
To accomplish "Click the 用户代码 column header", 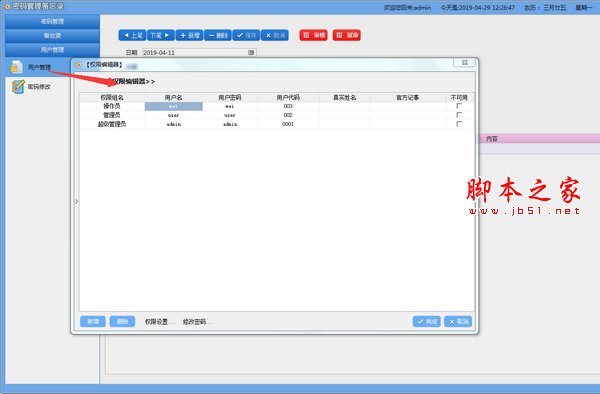I will [x=288, y=98].
